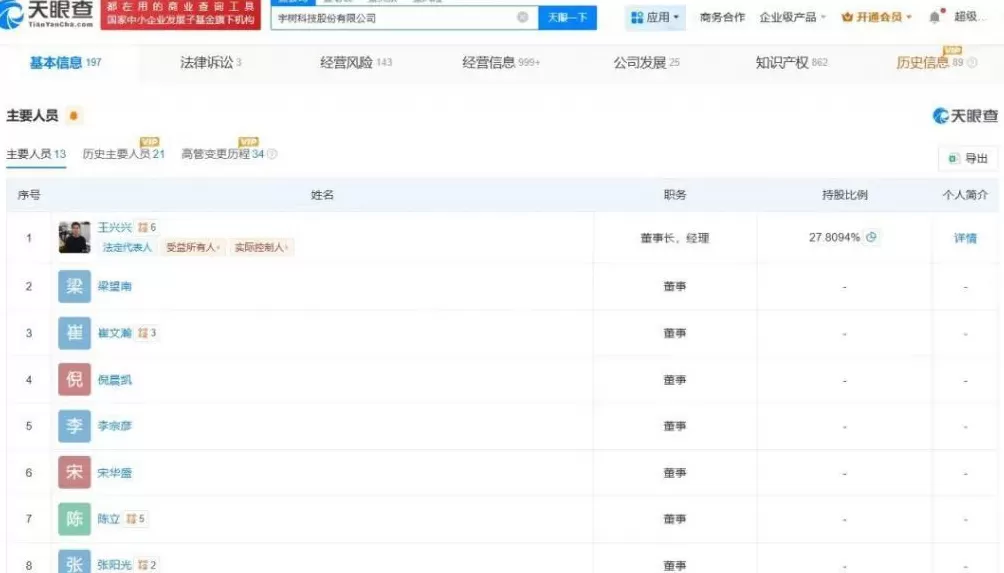
Task: Clear the search box with the X icon
Action: click(x=522, y=17)
